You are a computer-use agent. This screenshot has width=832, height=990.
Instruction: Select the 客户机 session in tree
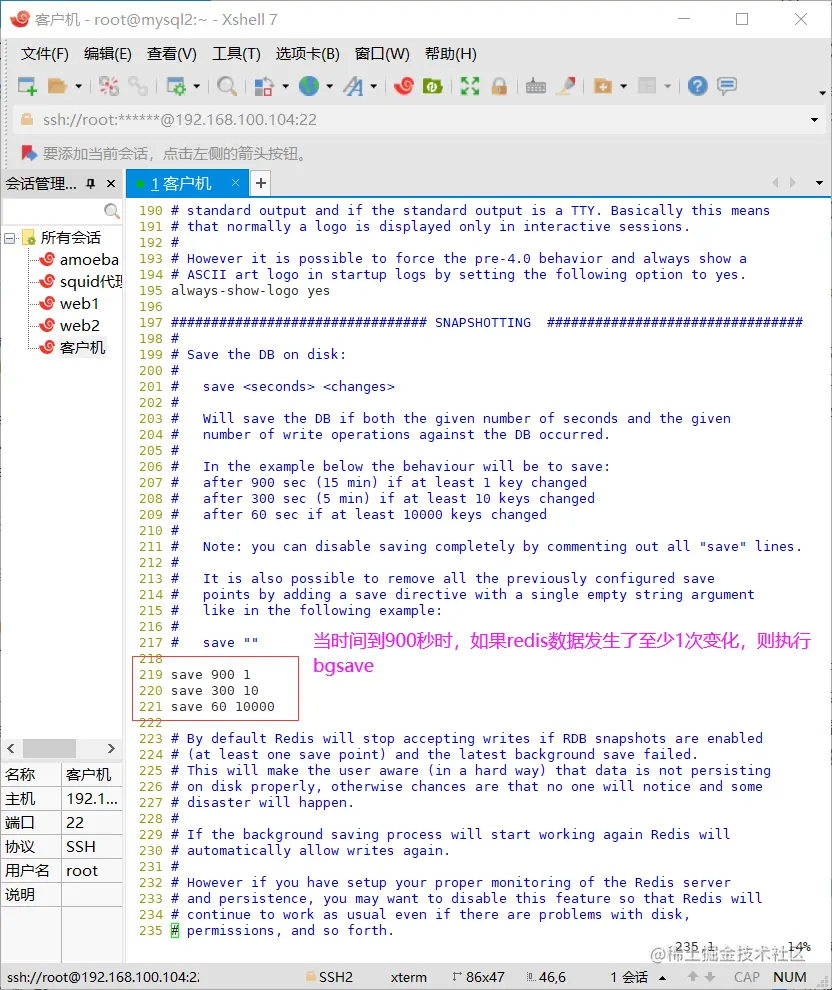[x=72, y=348]
